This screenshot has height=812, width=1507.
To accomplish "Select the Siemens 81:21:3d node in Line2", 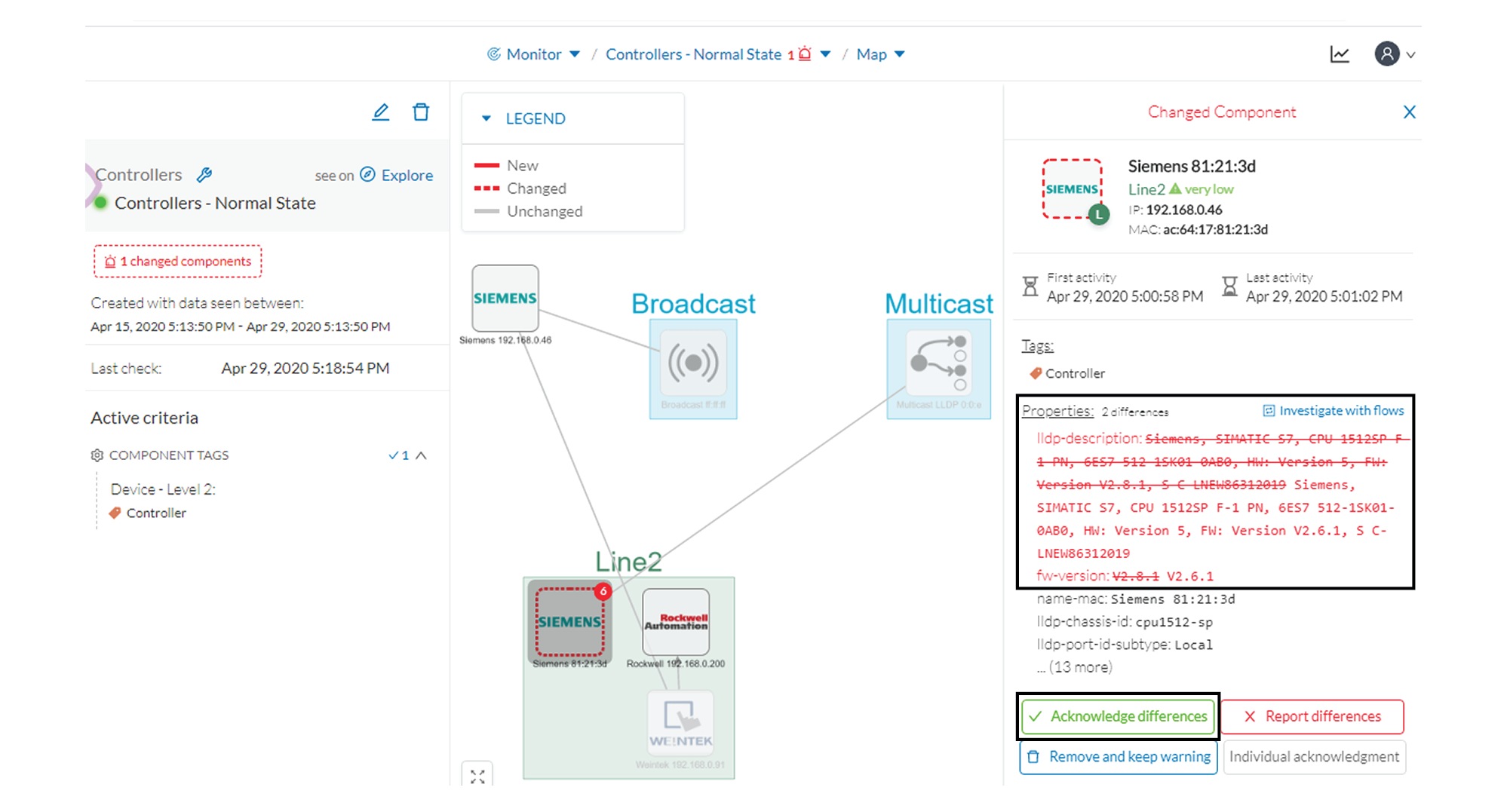I will click(569, 622).
